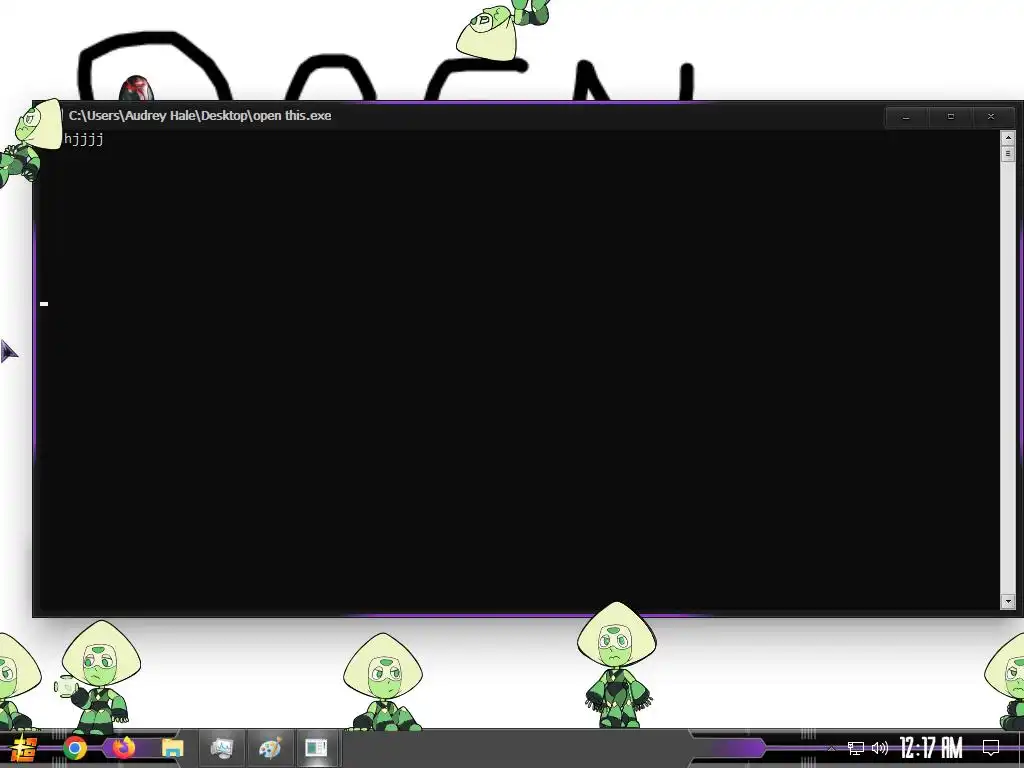Minimize the open this.exe console window
The height and width of the screenshot is (768, 1024).
tap(906, 117)
